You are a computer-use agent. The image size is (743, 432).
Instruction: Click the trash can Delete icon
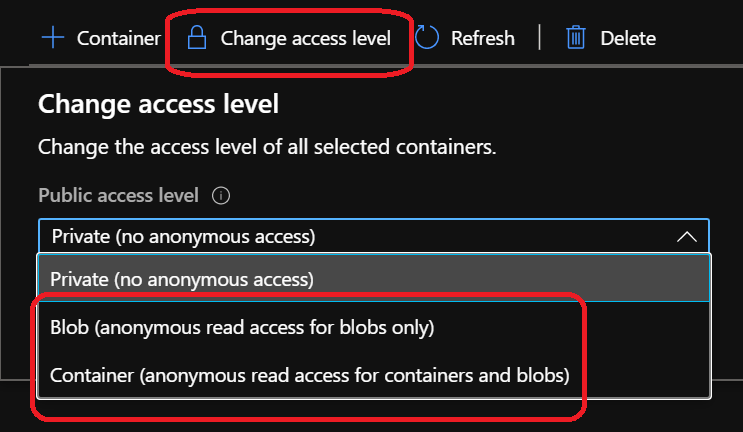575,39
